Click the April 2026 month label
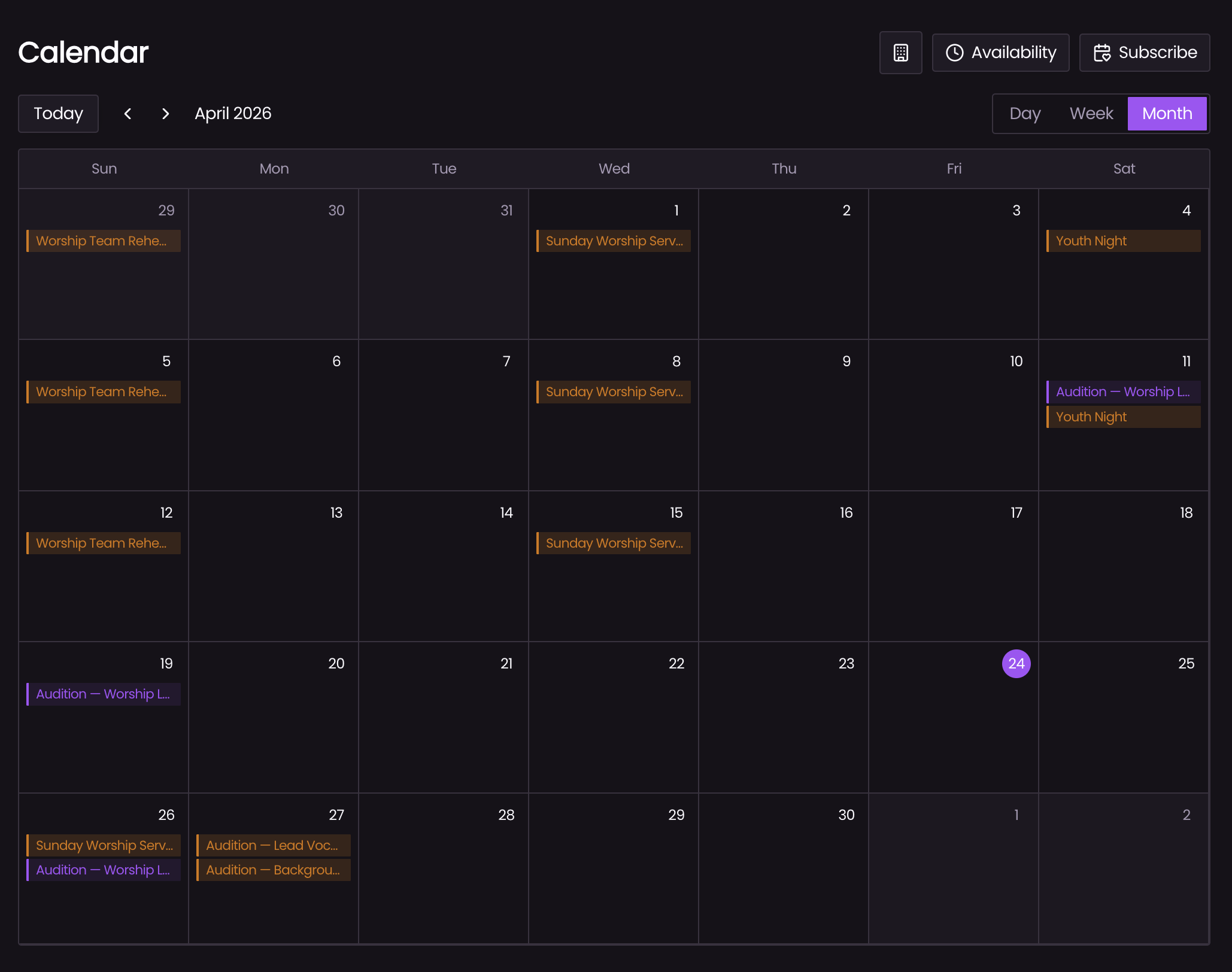 [233, 114]
